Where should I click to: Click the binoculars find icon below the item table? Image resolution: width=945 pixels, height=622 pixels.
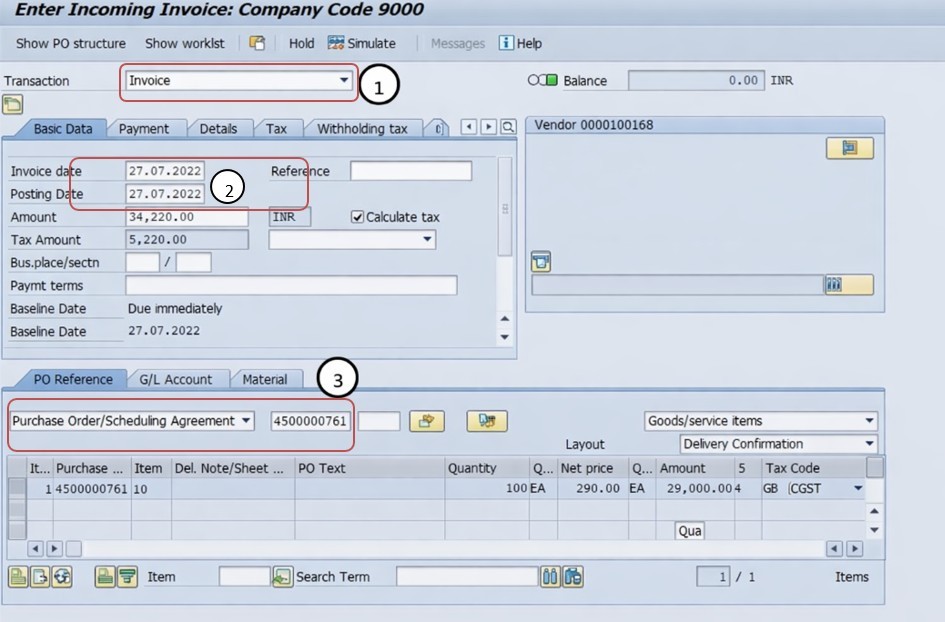click(550, 577)
